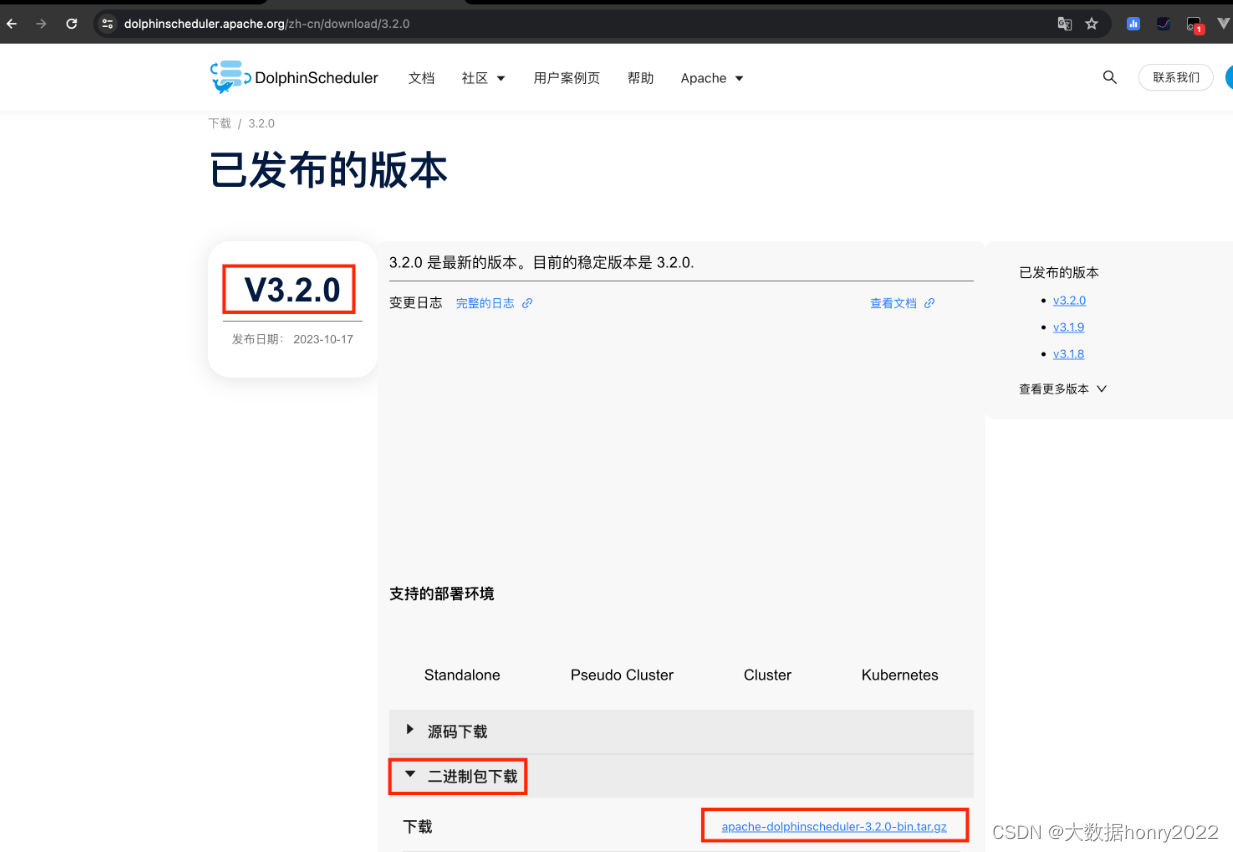Download apache-dolphinscheduler-3.2.0-bin.tar.gz
Image resolution: width=1233 pixels, height=852 pixels.
(833, 827)
